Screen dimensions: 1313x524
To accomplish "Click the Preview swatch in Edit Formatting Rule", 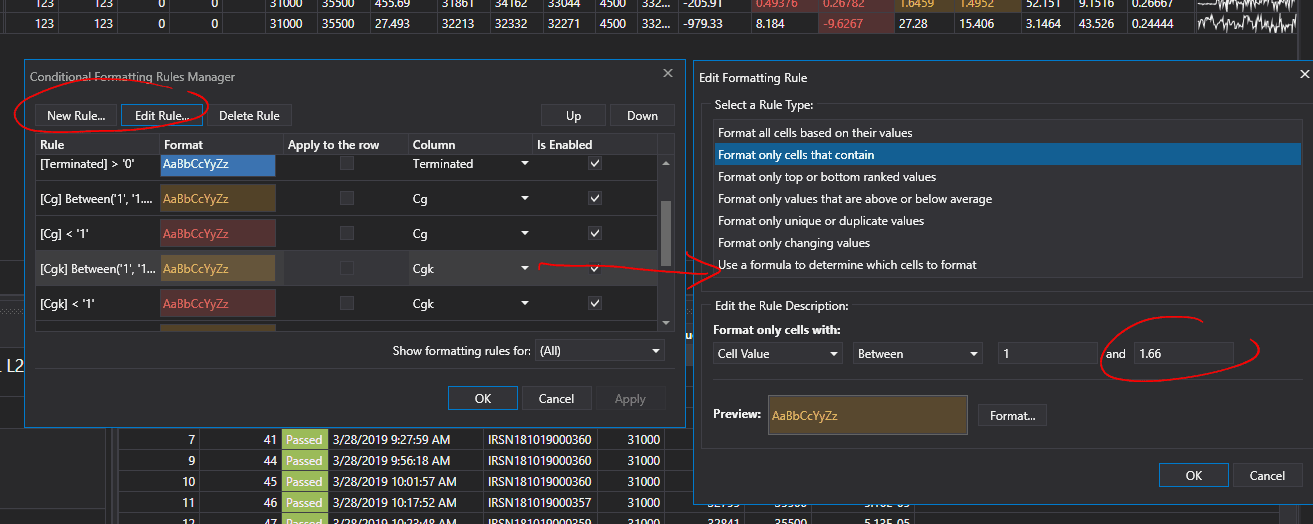I will (x=866, y=415).
